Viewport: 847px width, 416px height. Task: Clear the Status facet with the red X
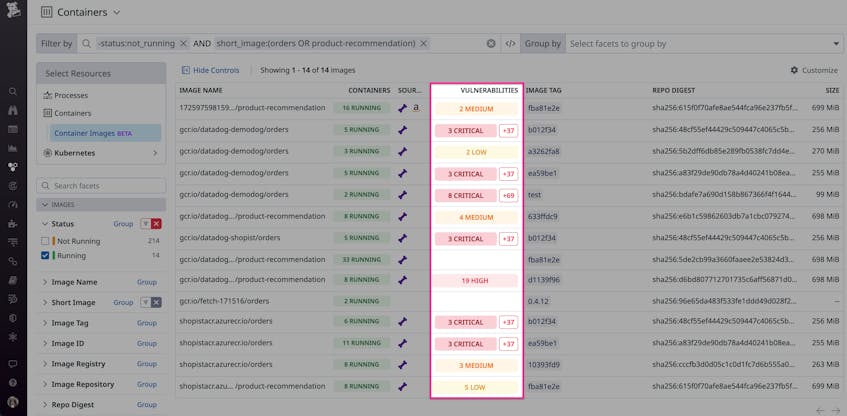click(157, 224)
